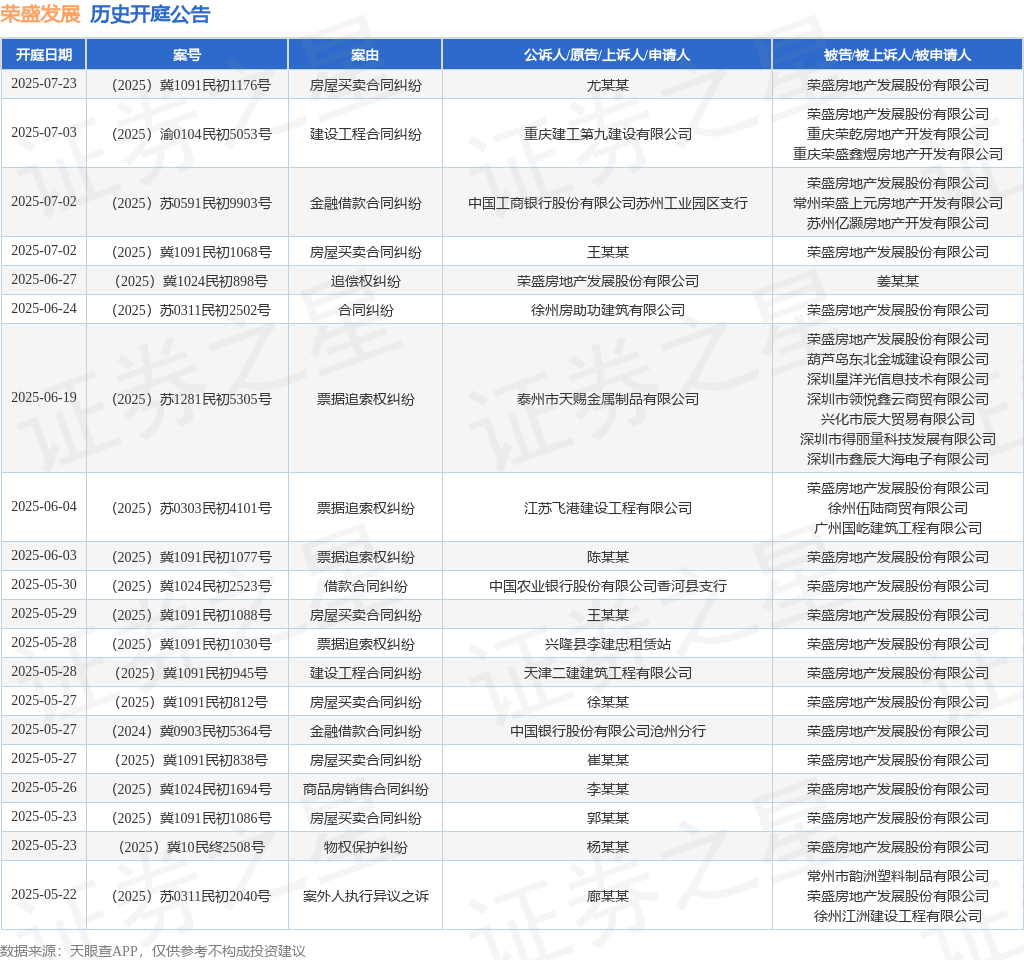Viewport: 1024px width, 960px height.
Task: Select plaintiff 天津二建建筑工程有限公司
Action: [607, 673]
